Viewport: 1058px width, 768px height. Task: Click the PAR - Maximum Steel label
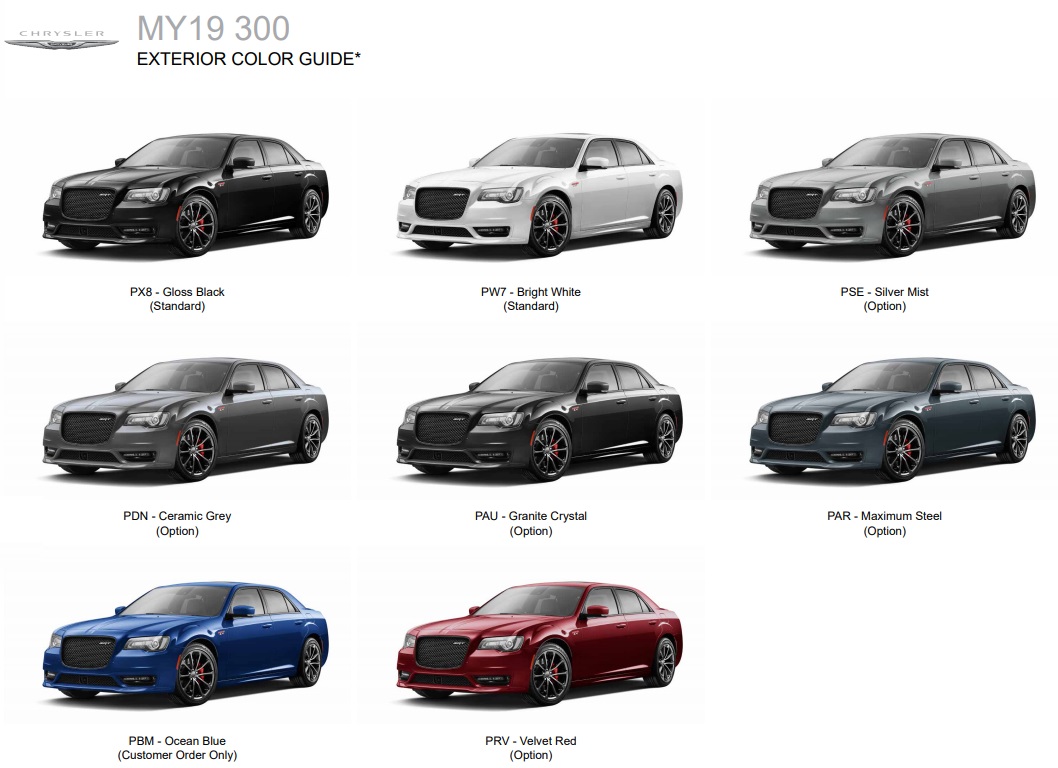point(884,516)
